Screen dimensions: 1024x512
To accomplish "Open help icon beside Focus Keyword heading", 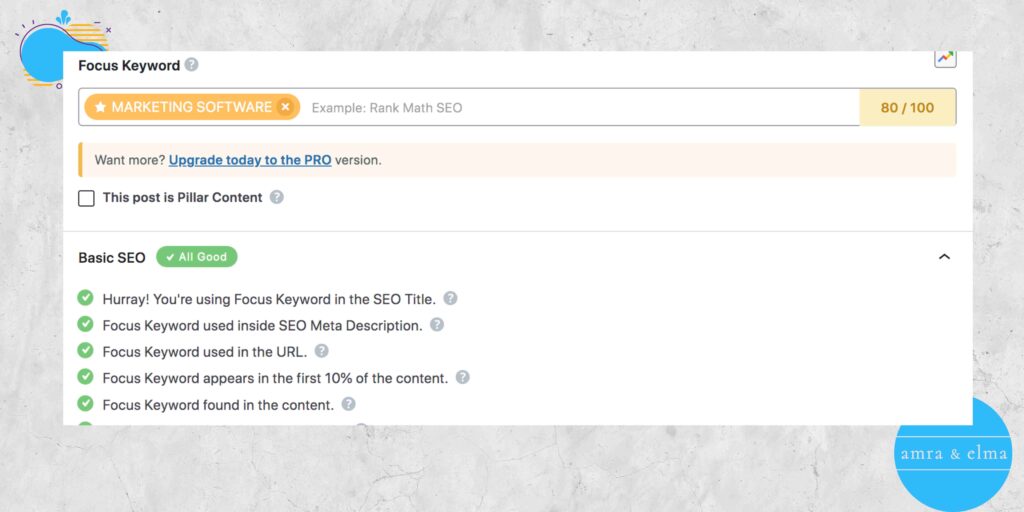I will click(x=191, y=65).
